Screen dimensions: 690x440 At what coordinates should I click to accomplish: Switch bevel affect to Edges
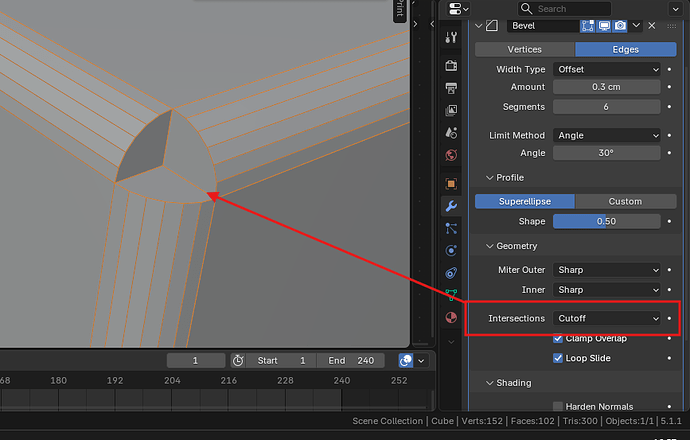pyautogui.click(x=625, y=49)
